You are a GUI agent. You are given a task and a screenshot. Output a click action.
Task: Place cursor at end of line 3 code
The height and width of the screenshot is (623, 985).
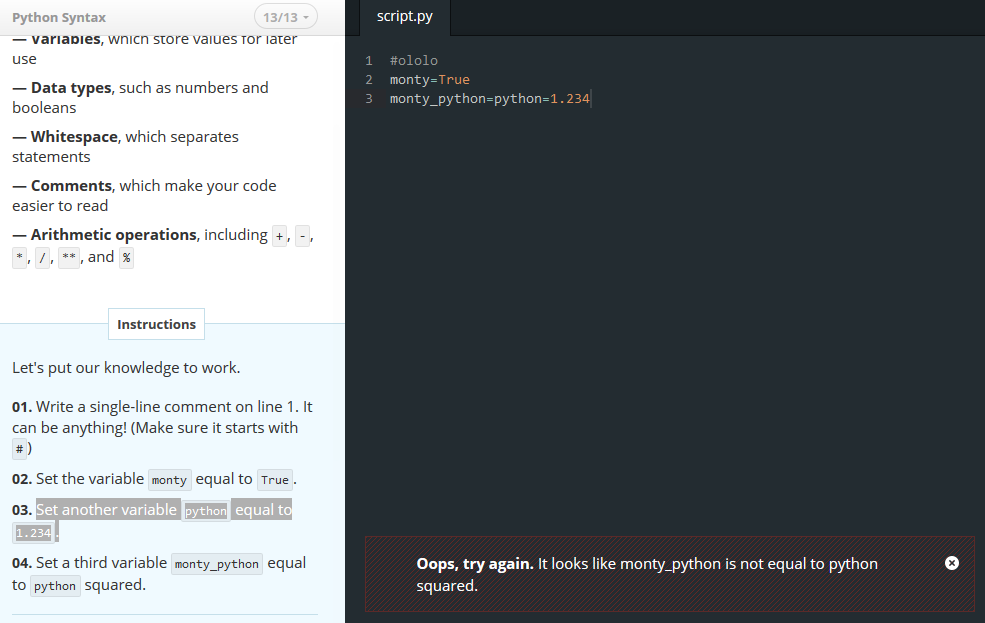click(x=590, y=99)
